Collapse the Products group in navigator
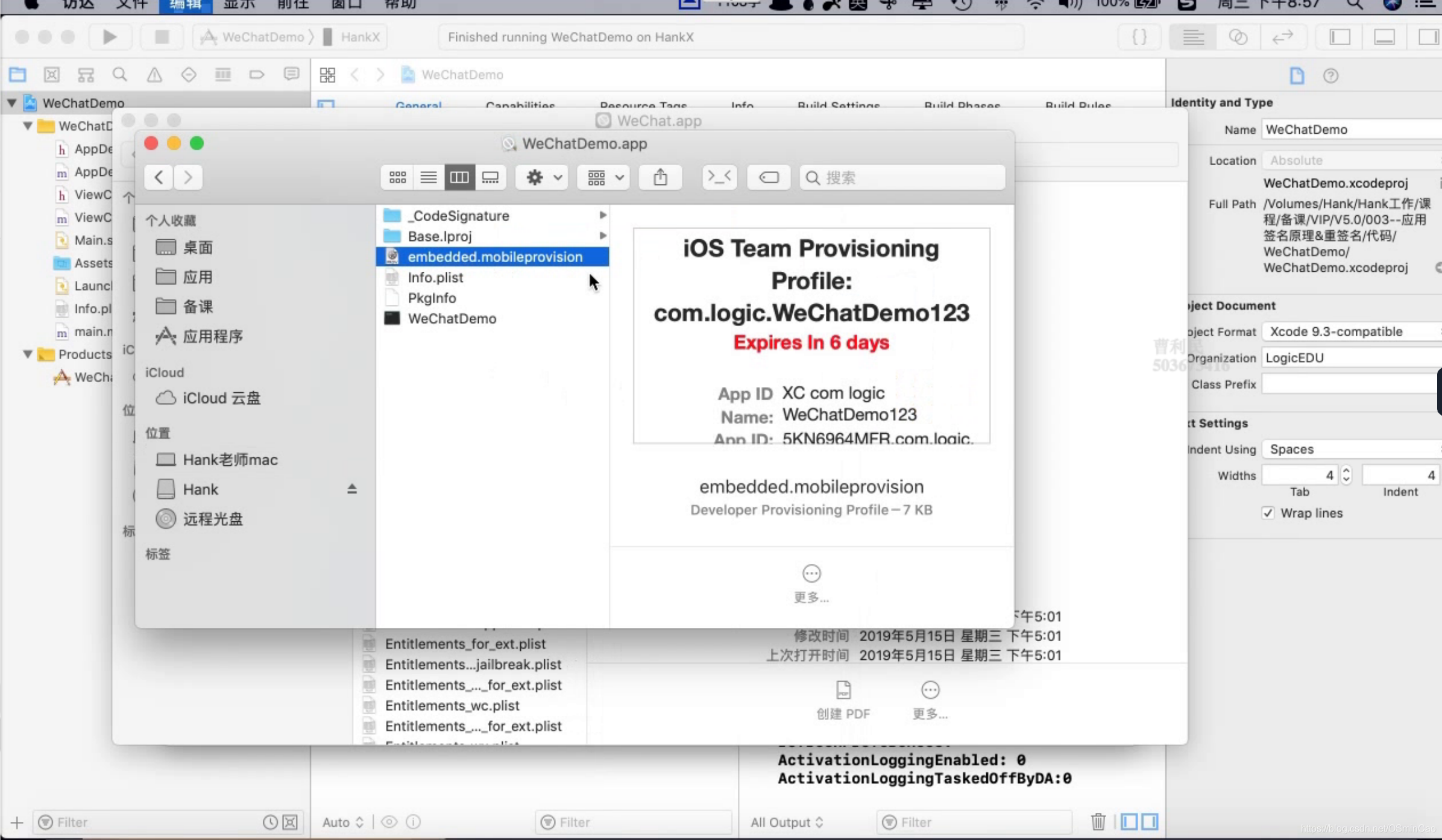1442x840 pixels. coord(28,354)
